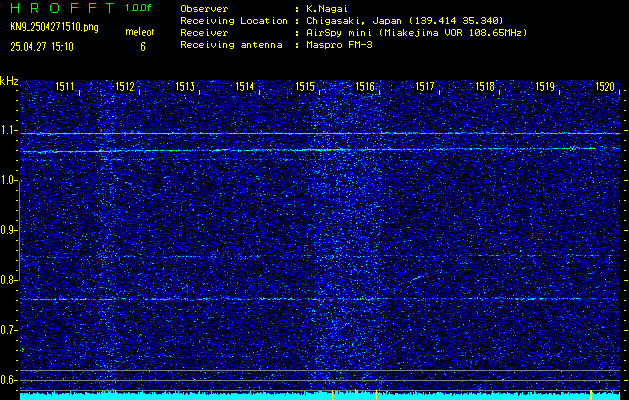
Task: Click the meteor count label above the 6
Action: 140,32
